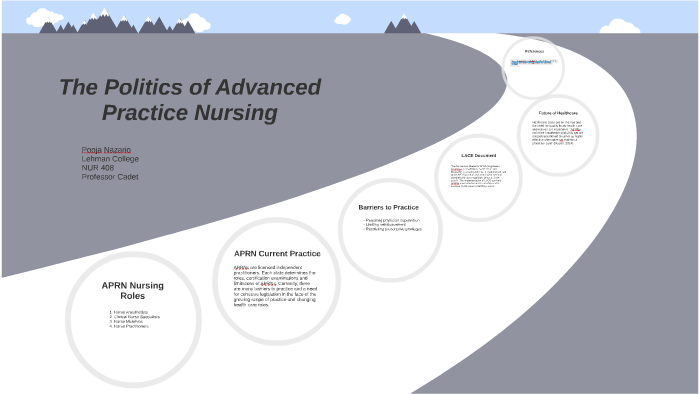Select the 'Nurse Midwives' list item
This screenshot has height=394, width=700.
[x=126, y=321]
